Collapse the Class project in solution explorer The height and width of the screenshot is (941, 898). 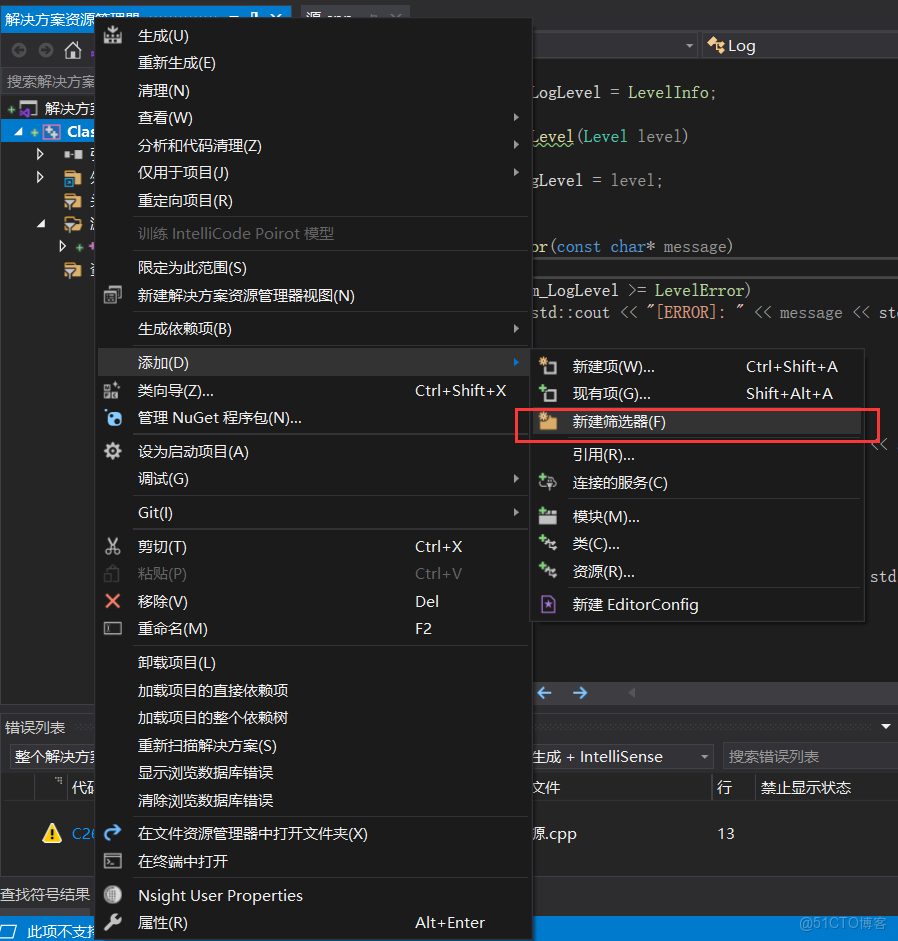tap(18, 131)
